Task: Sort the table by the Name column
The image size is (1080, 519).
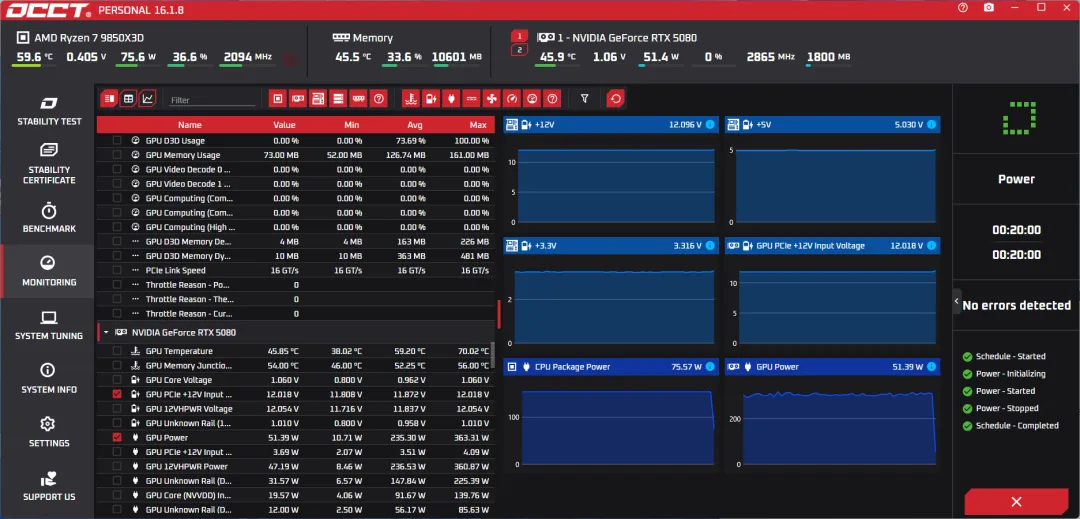Action: tap(190, 125)
